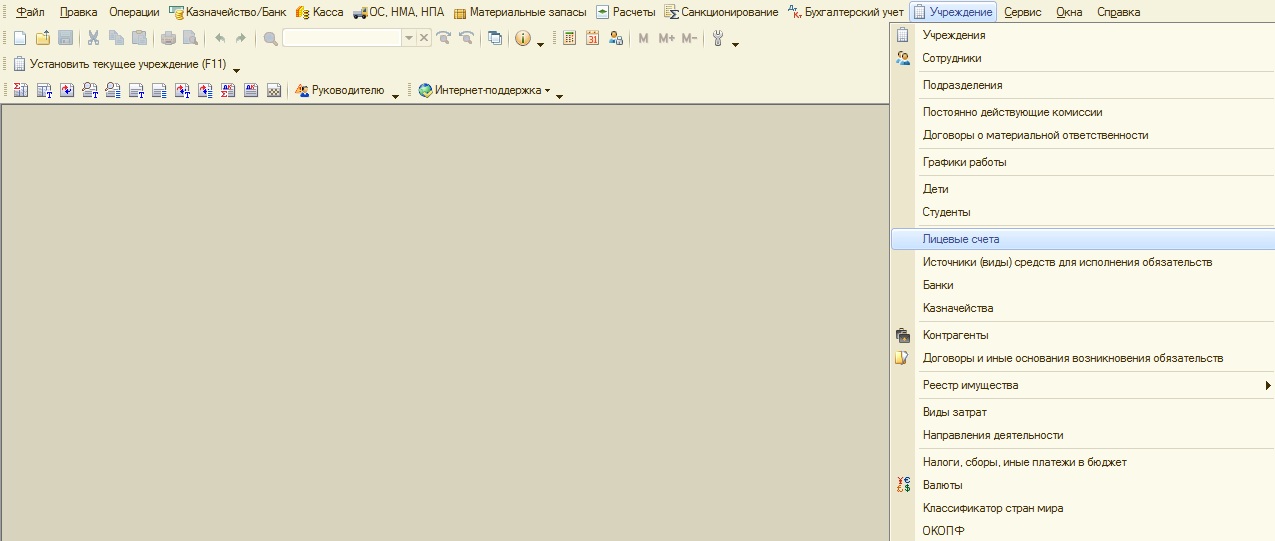Open the Интернет-поддержка dropdown
This screenshot has height=541, width=1275.
click(484, 90)
